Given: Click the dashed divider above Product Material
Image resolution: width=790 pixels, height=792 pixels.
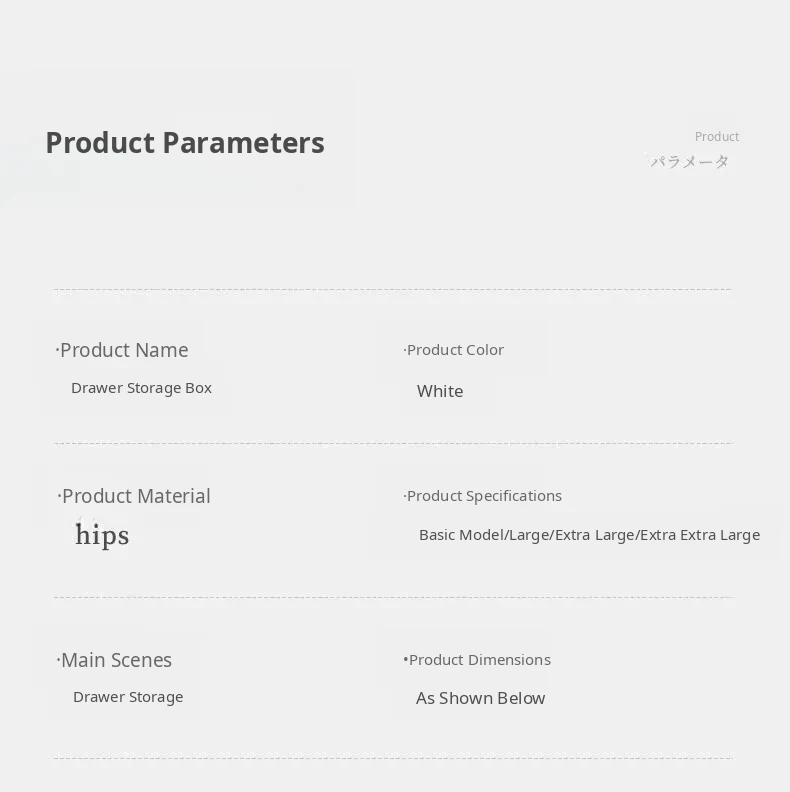Looking at the screenshot, I should coord(392,443).
